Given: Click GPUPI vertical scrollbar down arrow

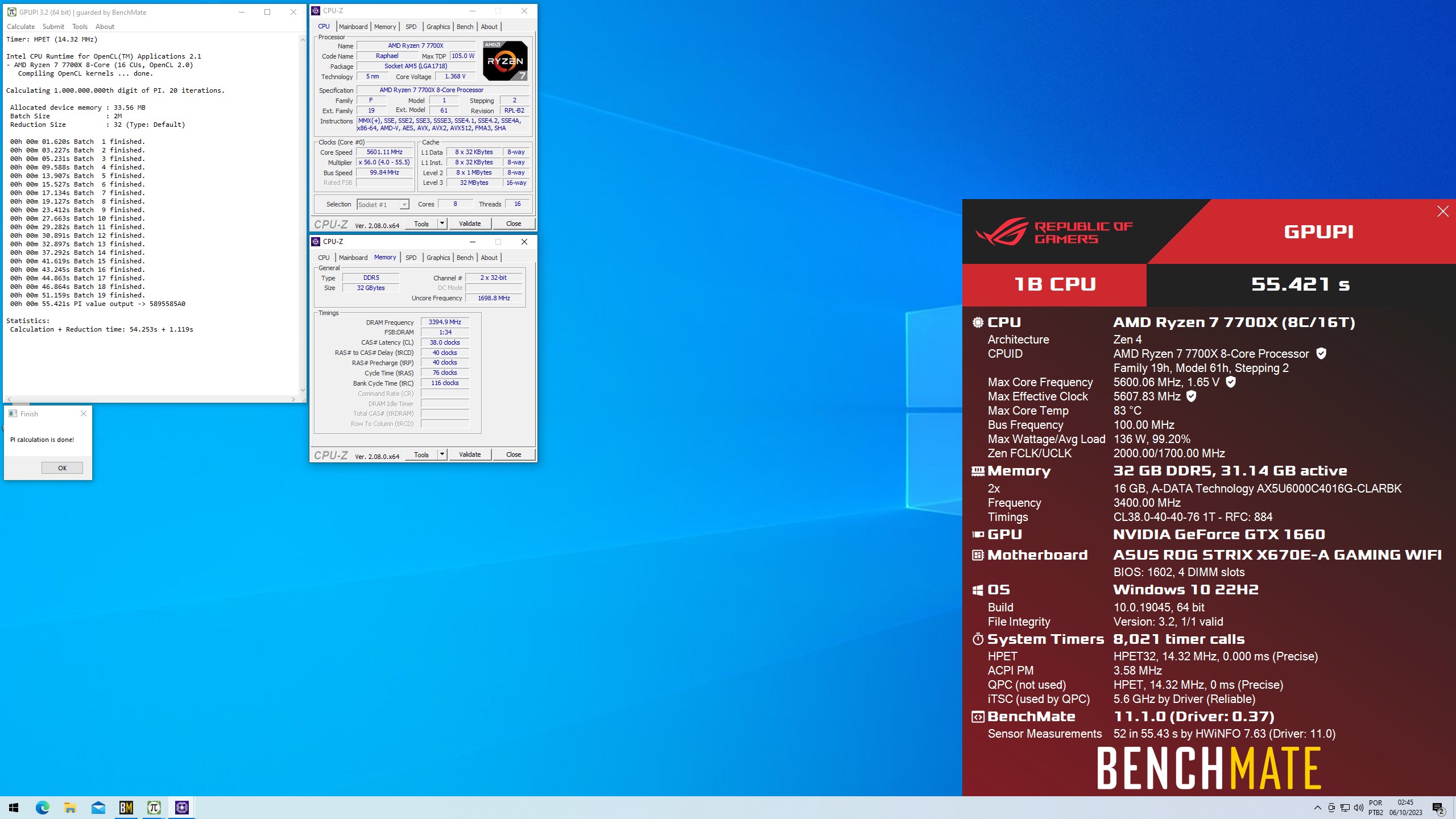Looking at the screenshot, I should (x=302, y=390).
